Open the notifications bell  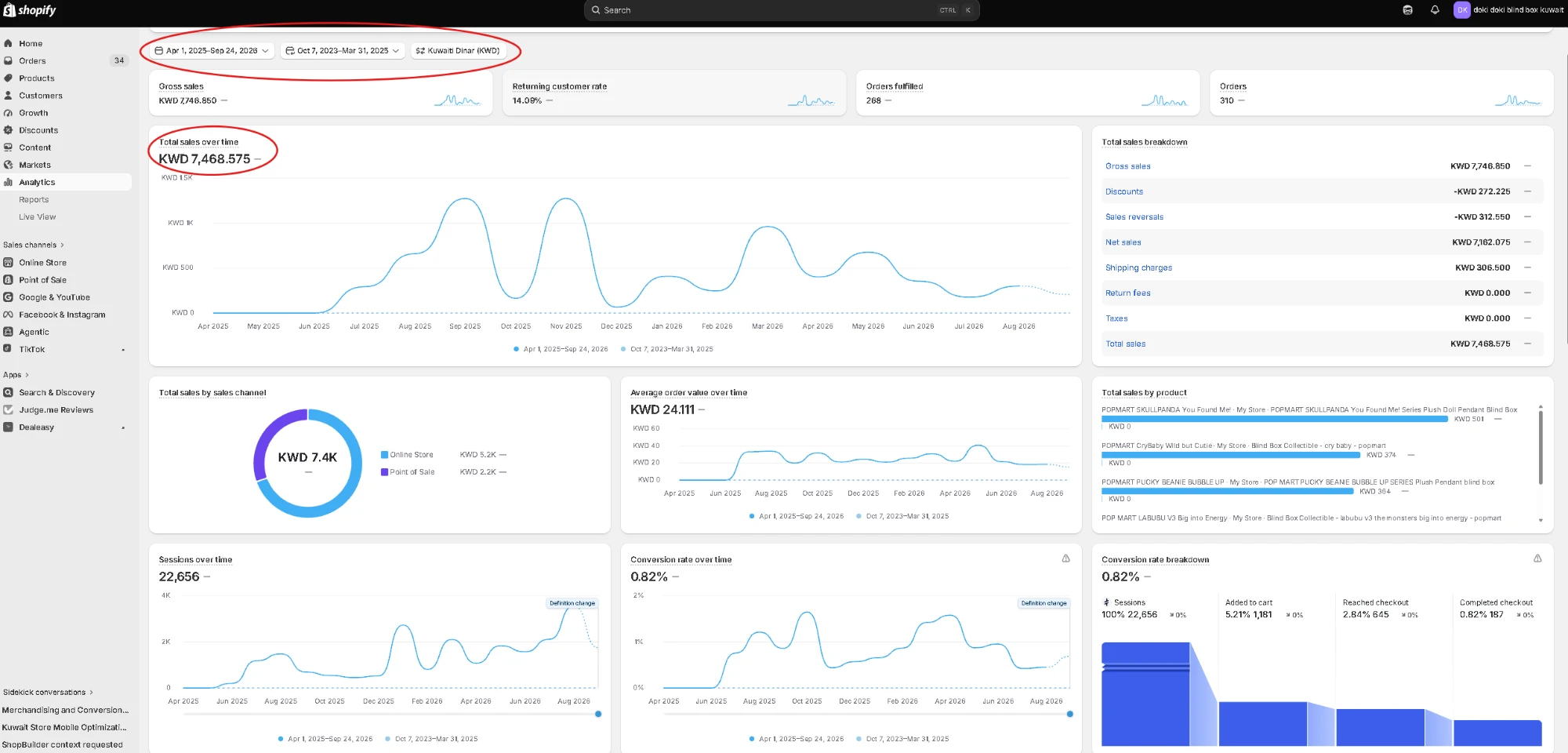1435,10
